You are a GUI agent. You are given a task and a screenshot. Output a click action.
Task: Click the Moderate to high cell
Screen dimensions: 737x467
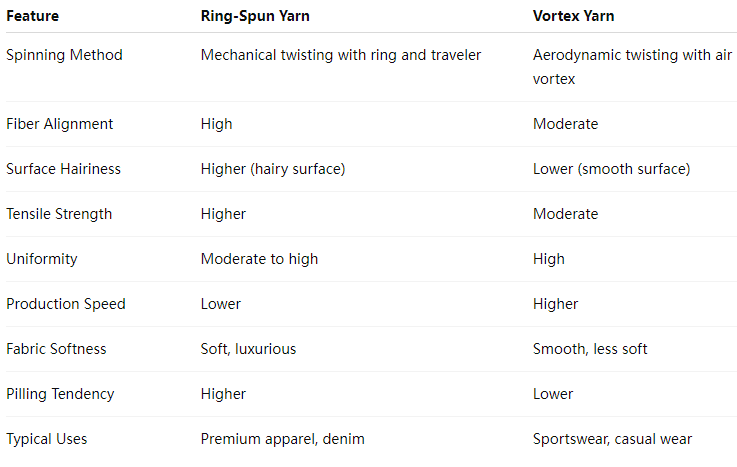(x=259, y=259)
